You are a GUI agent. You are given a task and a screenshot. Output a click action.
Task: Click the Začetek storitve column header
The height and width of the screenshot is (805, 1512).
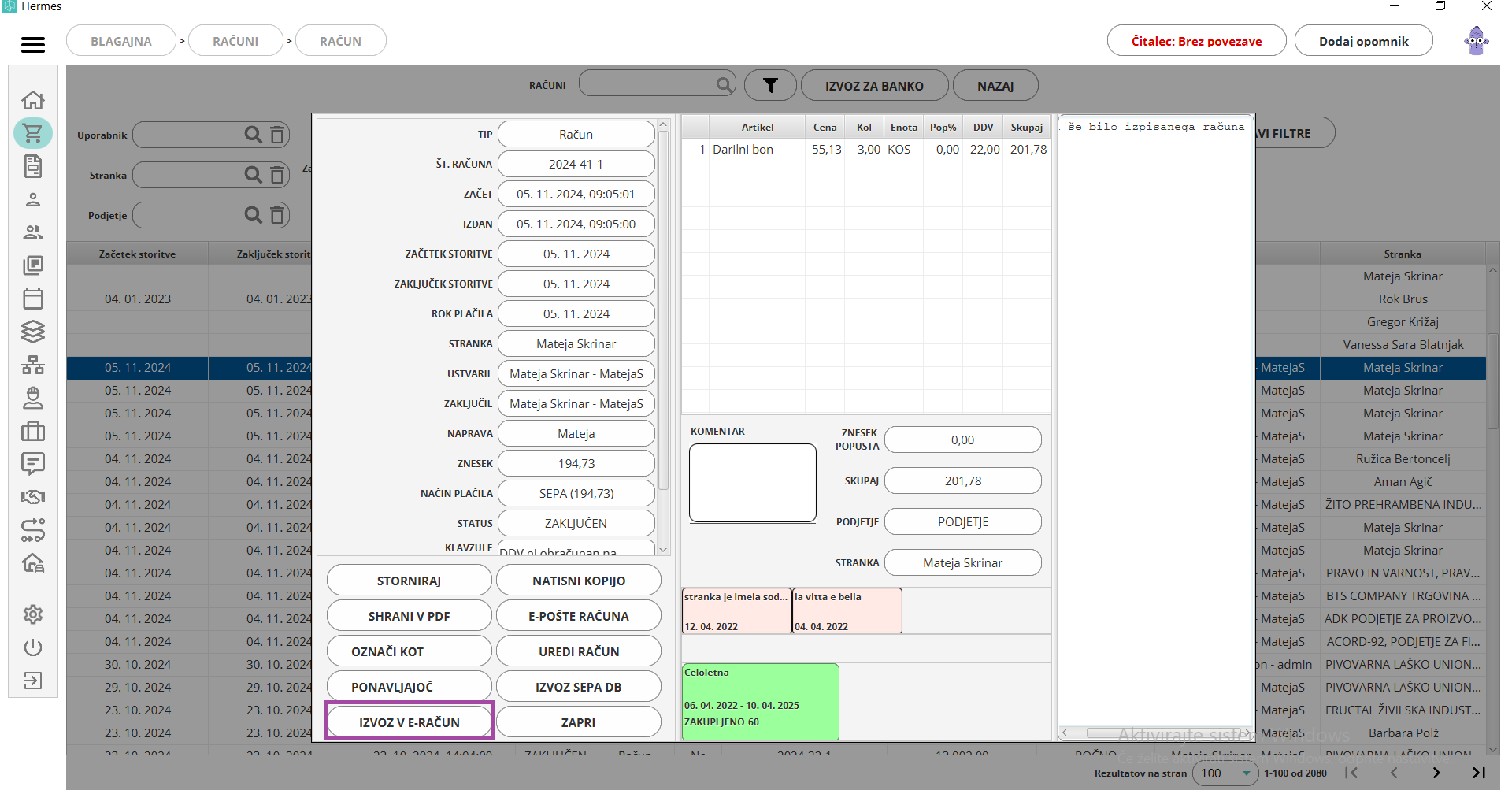click(x=137, y=254)
